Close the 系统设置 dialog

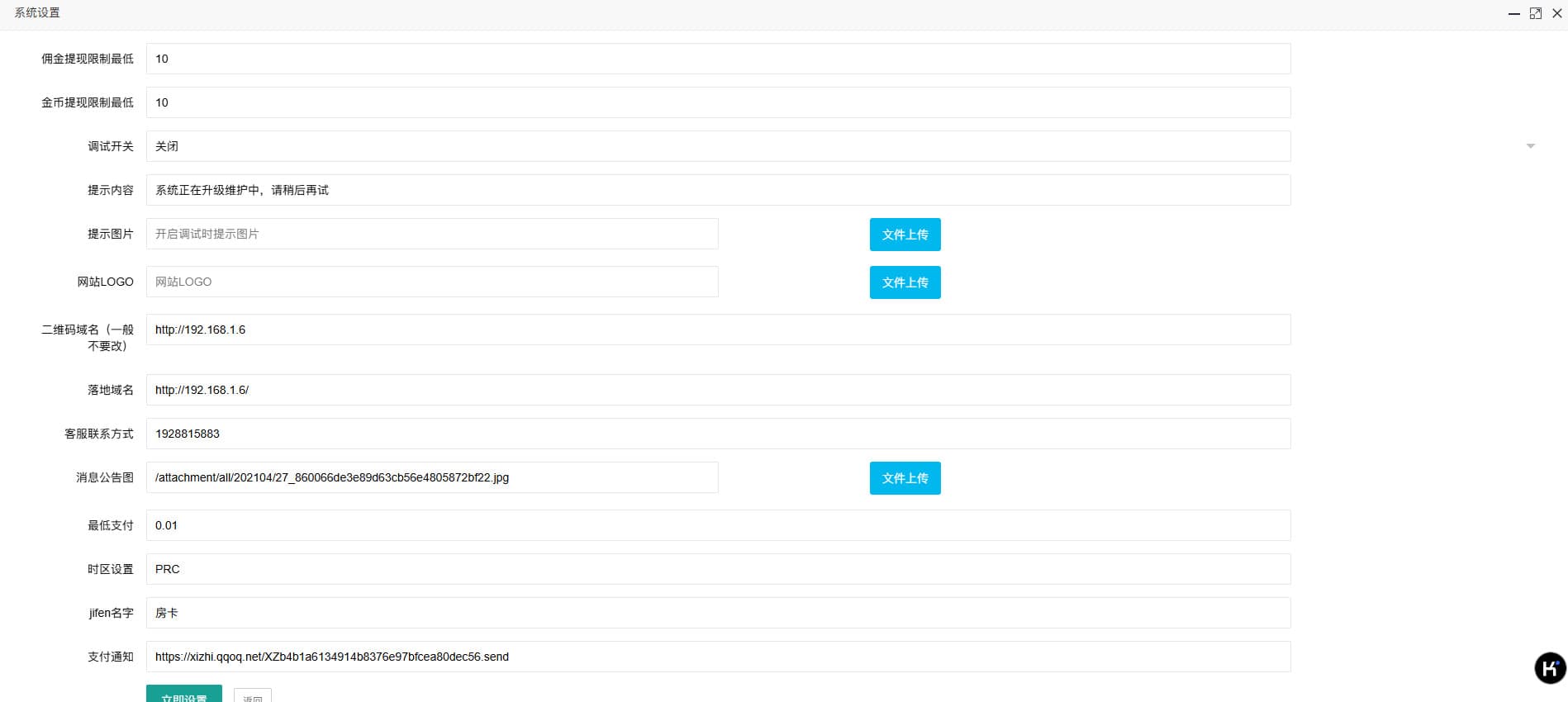pos(1557,13)
